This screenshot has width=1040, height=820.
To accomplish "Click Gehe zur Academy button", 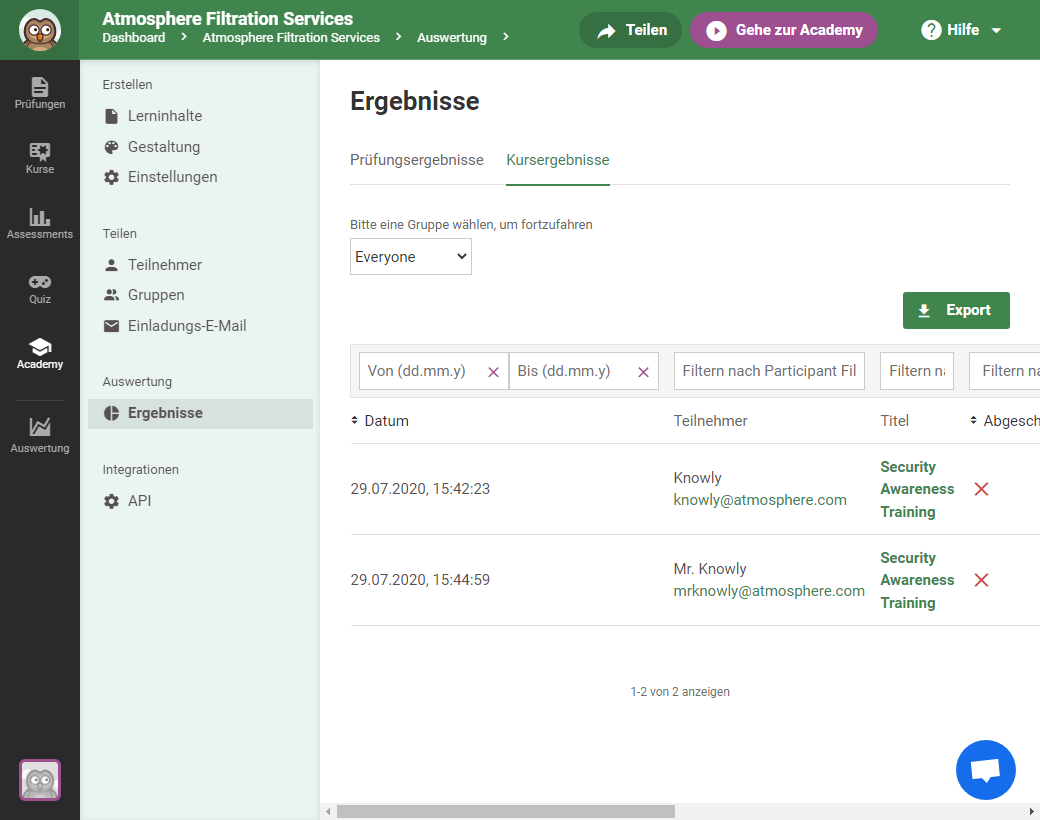I will point(784,30).
